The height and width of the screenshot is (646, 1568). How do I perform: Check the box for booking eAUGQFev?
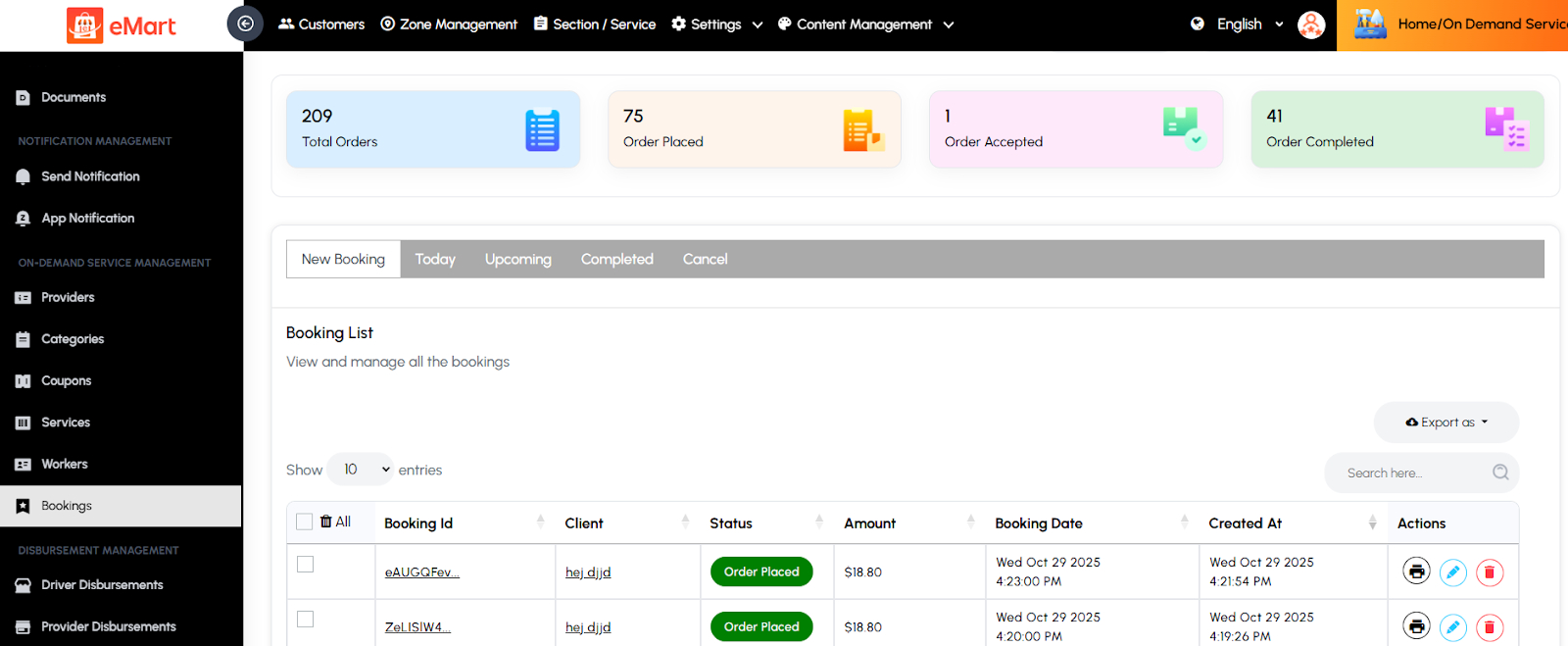coord(306,565)
